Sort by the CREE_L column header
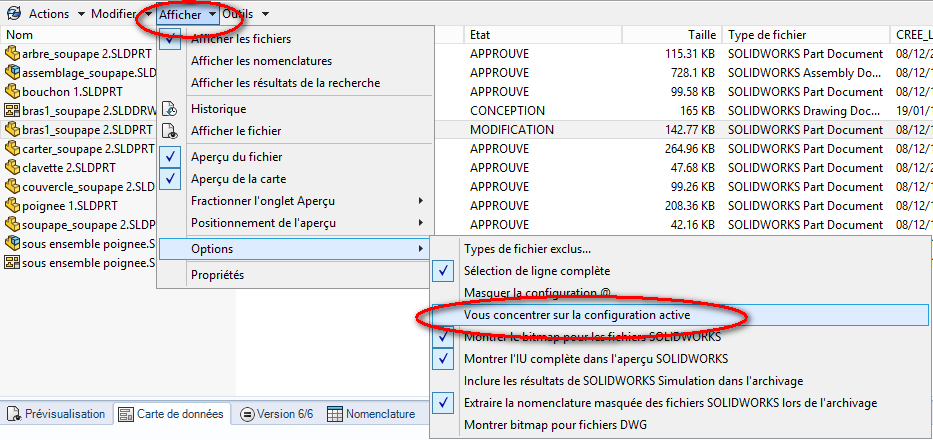 click(x=912, y=35)
